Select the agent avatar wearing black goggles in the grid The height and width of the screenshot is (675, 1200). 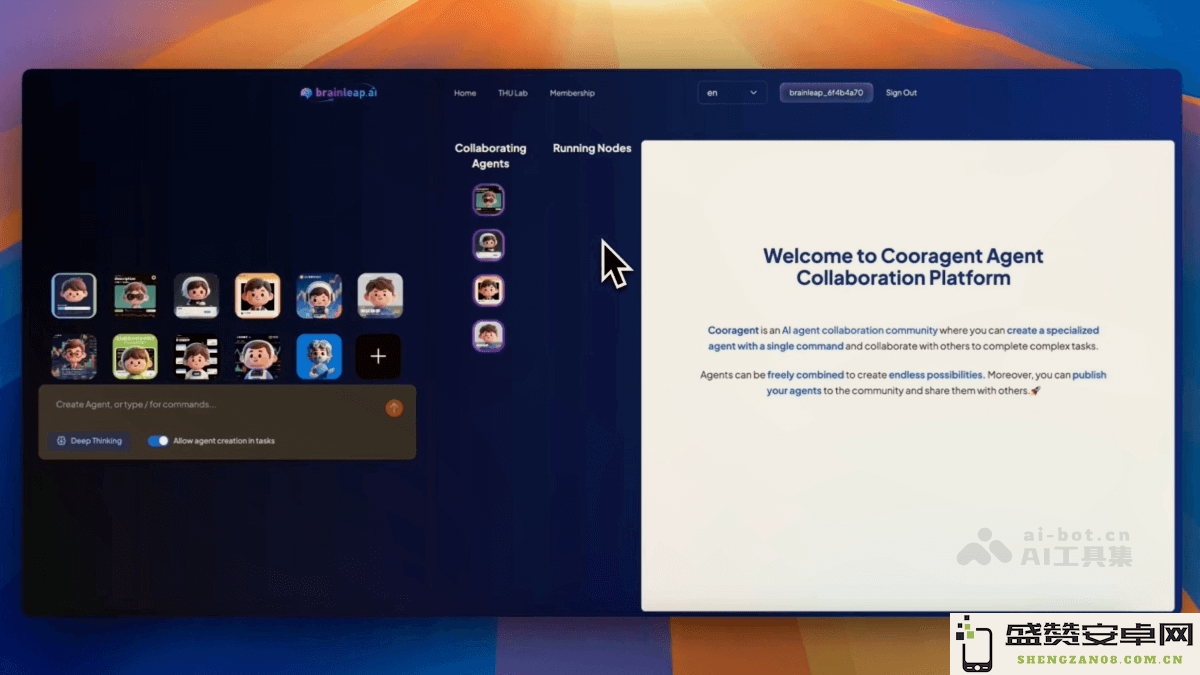pos(135,296)
